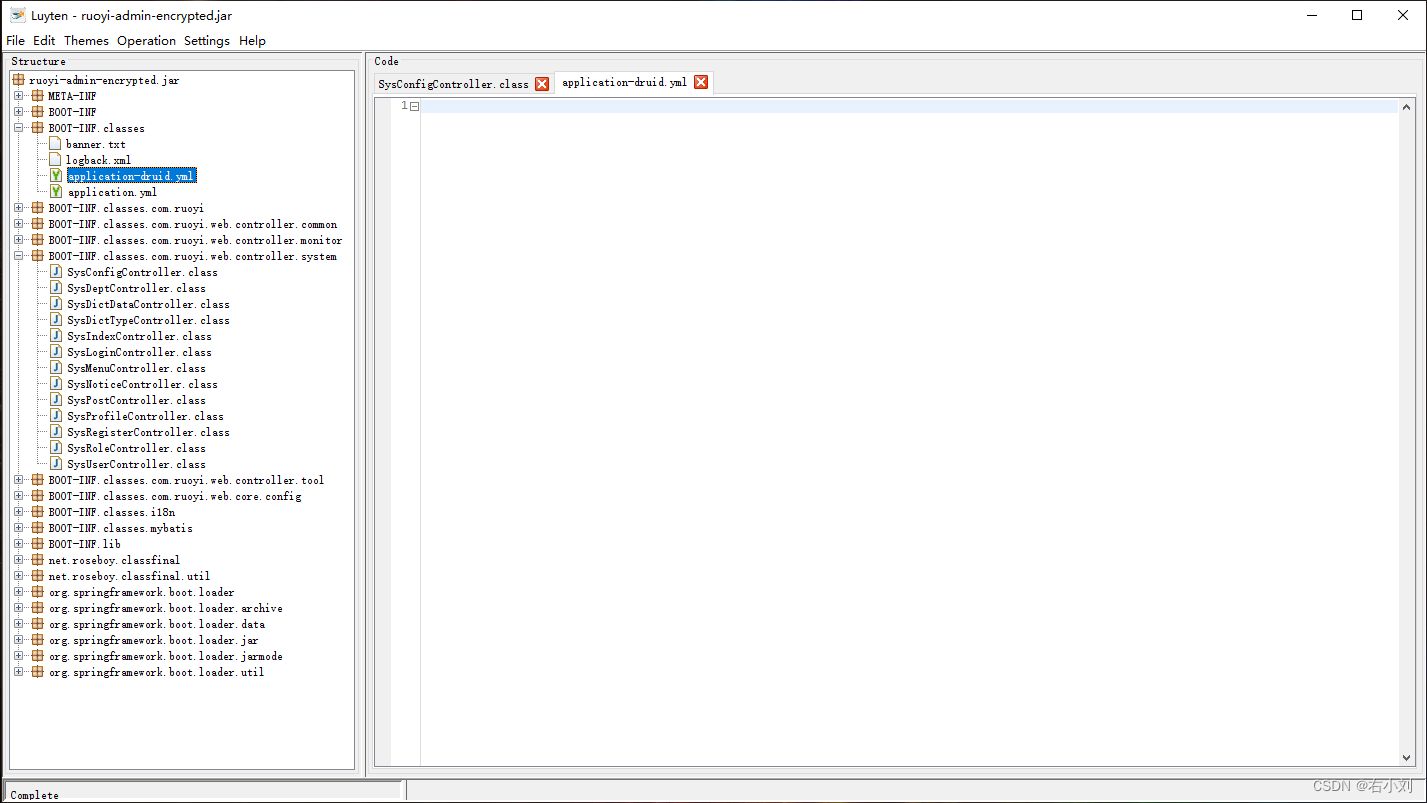Click the banner.txt file icon
Viewport: 1427px width, 803px height.
[x=56, y=144]
